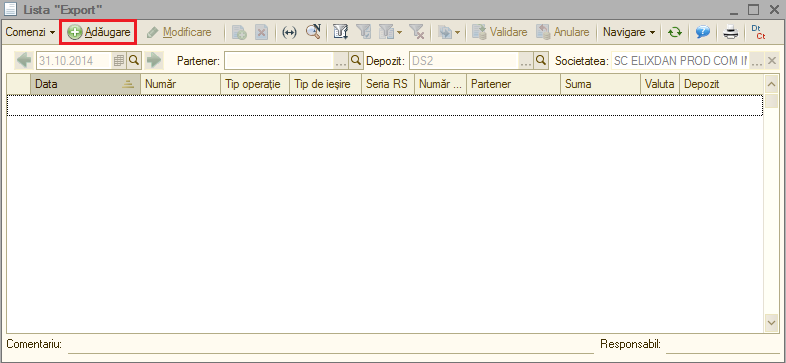786x363 pixels.
Task: Click the Dt/Ct accounting entries icon
Action: pyautogui.click(x=758, y=33)
